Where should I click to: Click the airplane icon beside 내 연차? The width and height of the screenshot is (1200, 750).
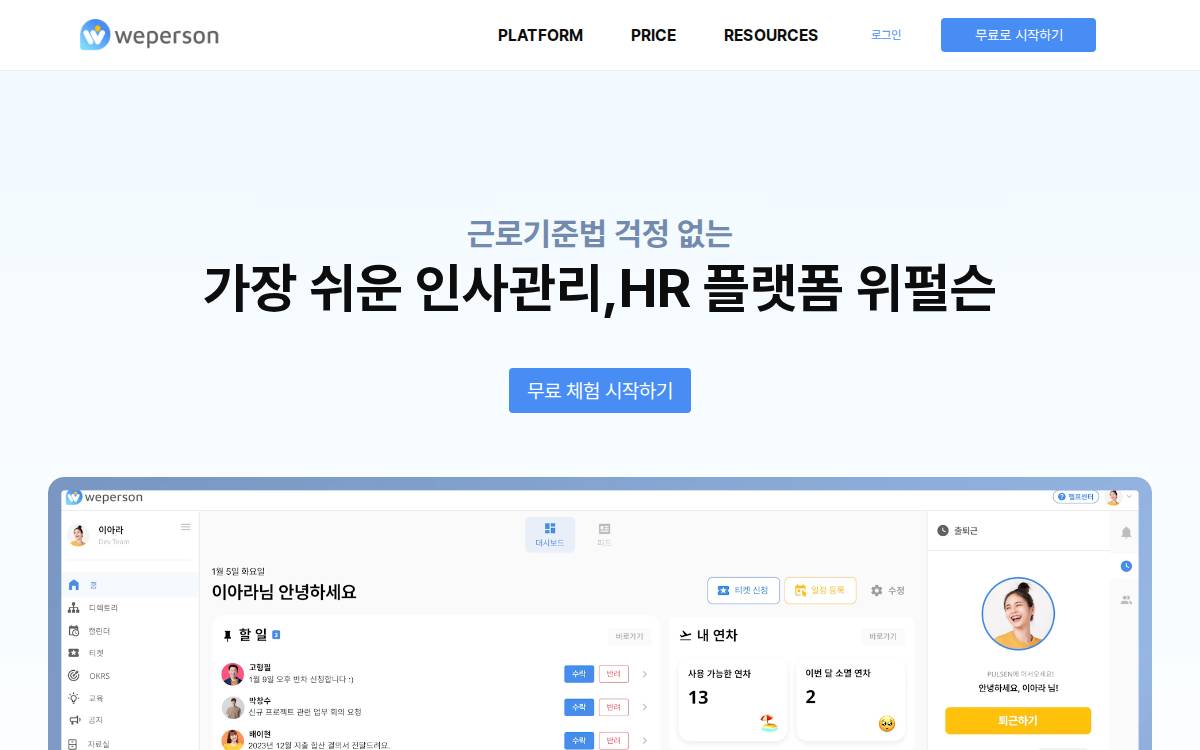coord(685,636)
